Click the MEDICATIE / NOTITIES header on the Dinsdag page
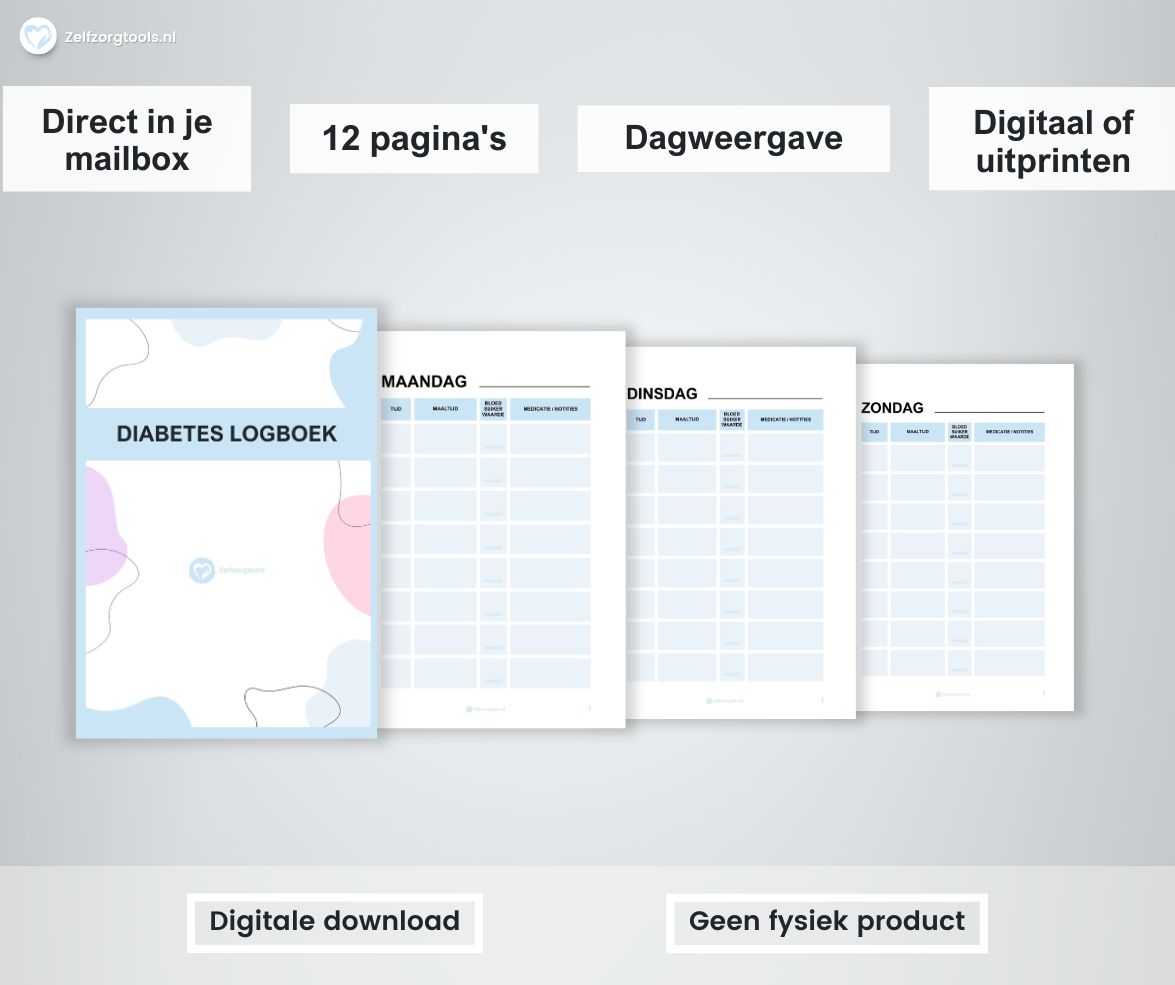The width and height of the screenshot is (1175, 985). tap(785, 420)
